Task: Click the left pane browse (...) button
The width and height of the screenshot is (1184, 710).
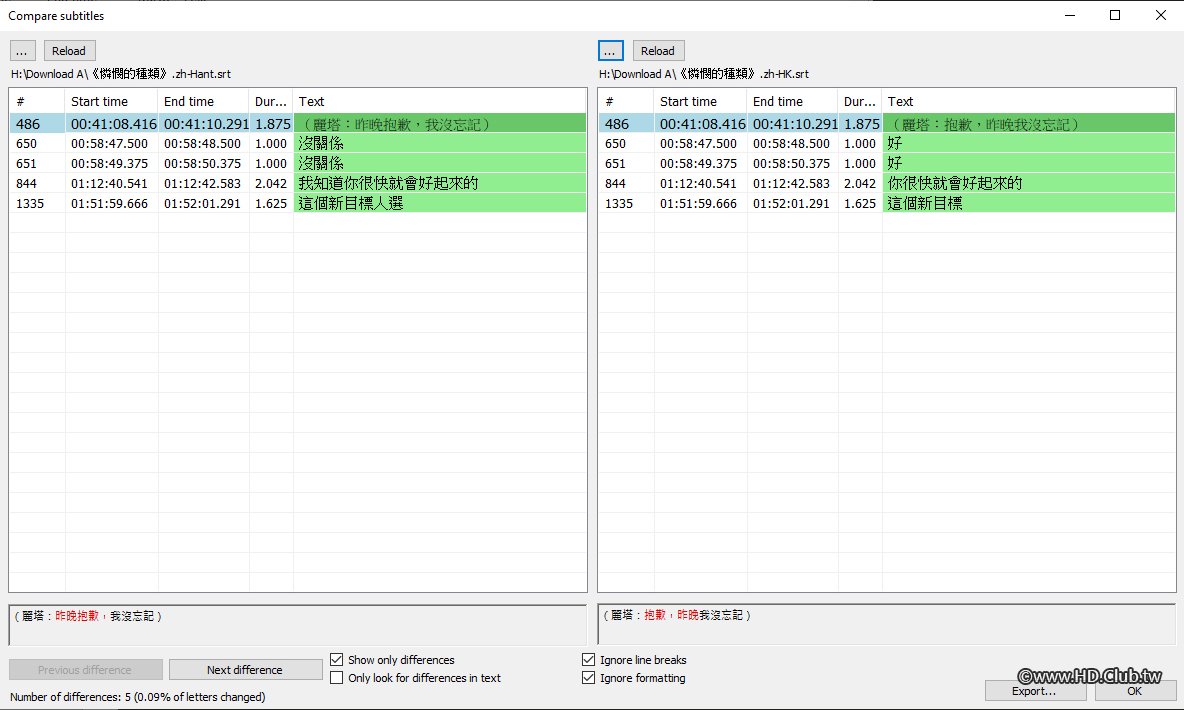Action: [x=22, y=51]
